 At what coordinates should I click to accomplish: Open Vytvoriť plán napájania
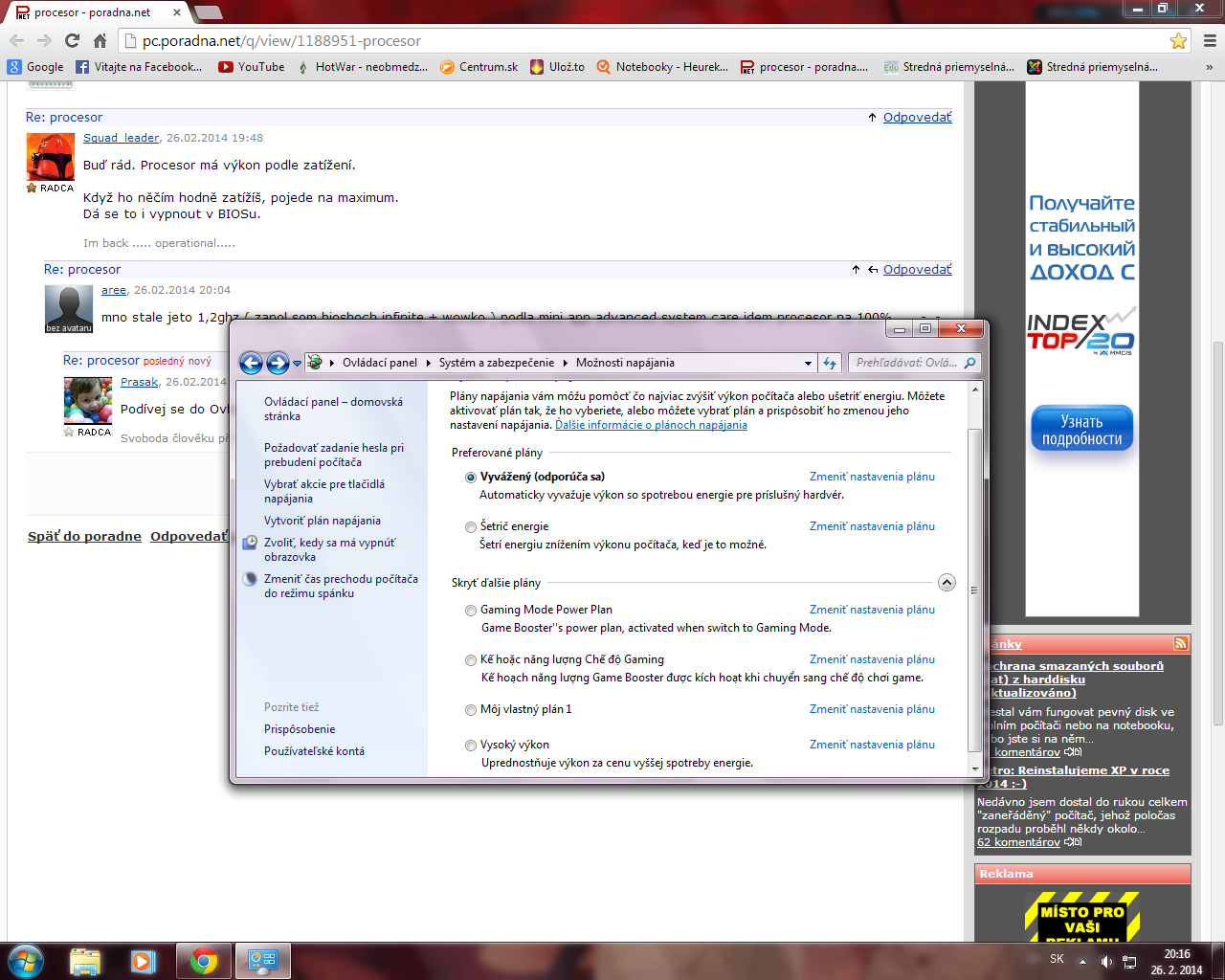coord(323,521)
